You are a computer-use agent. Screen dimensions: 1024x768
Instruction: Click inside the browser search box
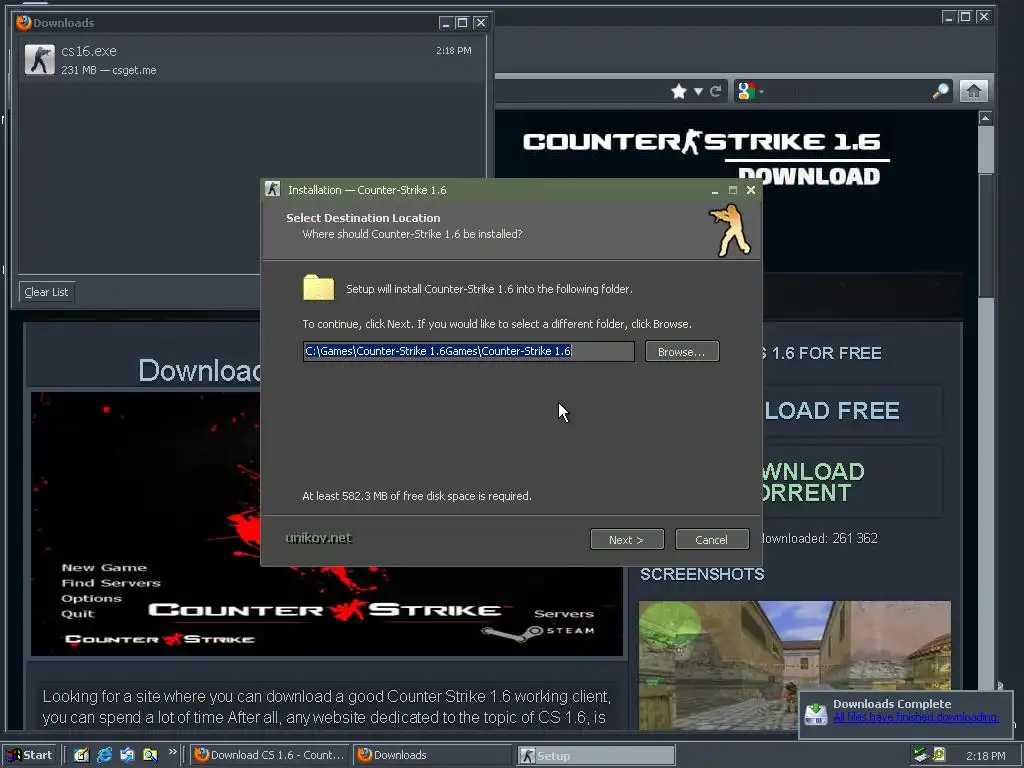pyautogui.click(x=848, y=91)
